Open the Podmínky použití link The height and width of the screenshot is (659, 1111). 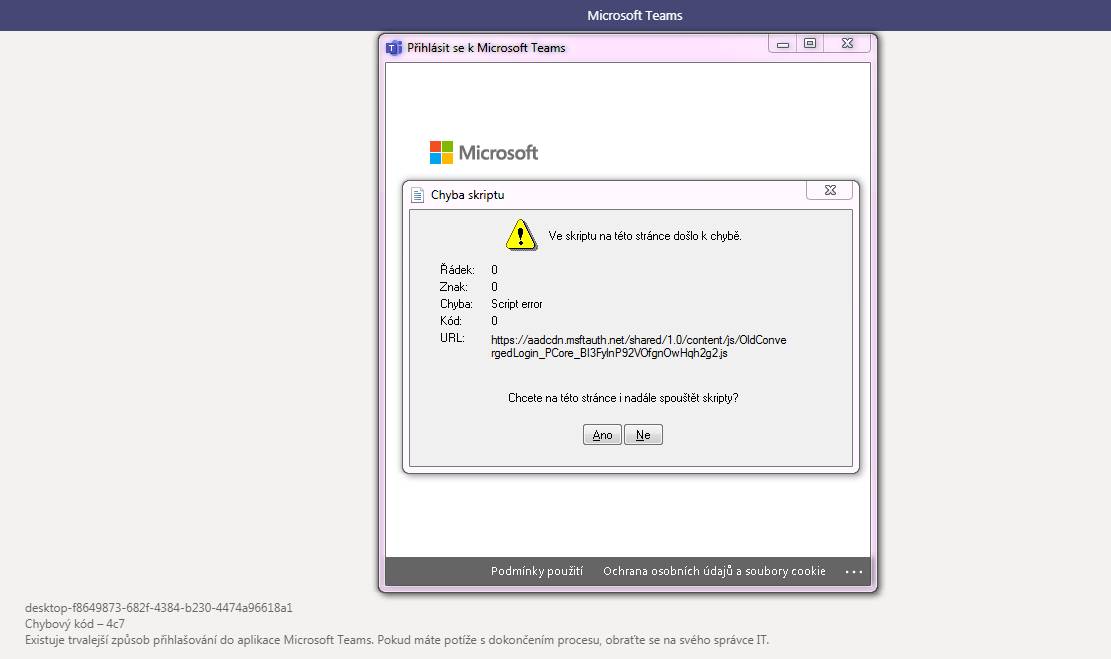click(536, 571)
